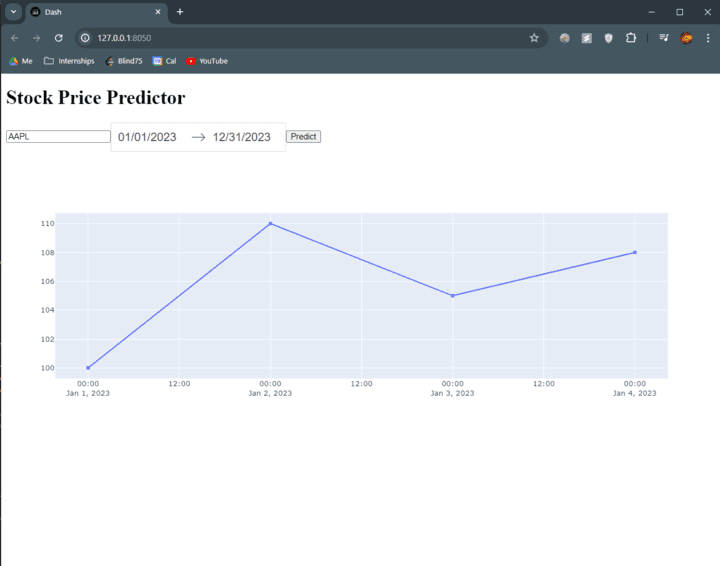Image resolution: width=720 pixels, height=566 pixels.
Task: Open the YouTube bookmark
Action: pyautogui.click(x=207, y=61)
